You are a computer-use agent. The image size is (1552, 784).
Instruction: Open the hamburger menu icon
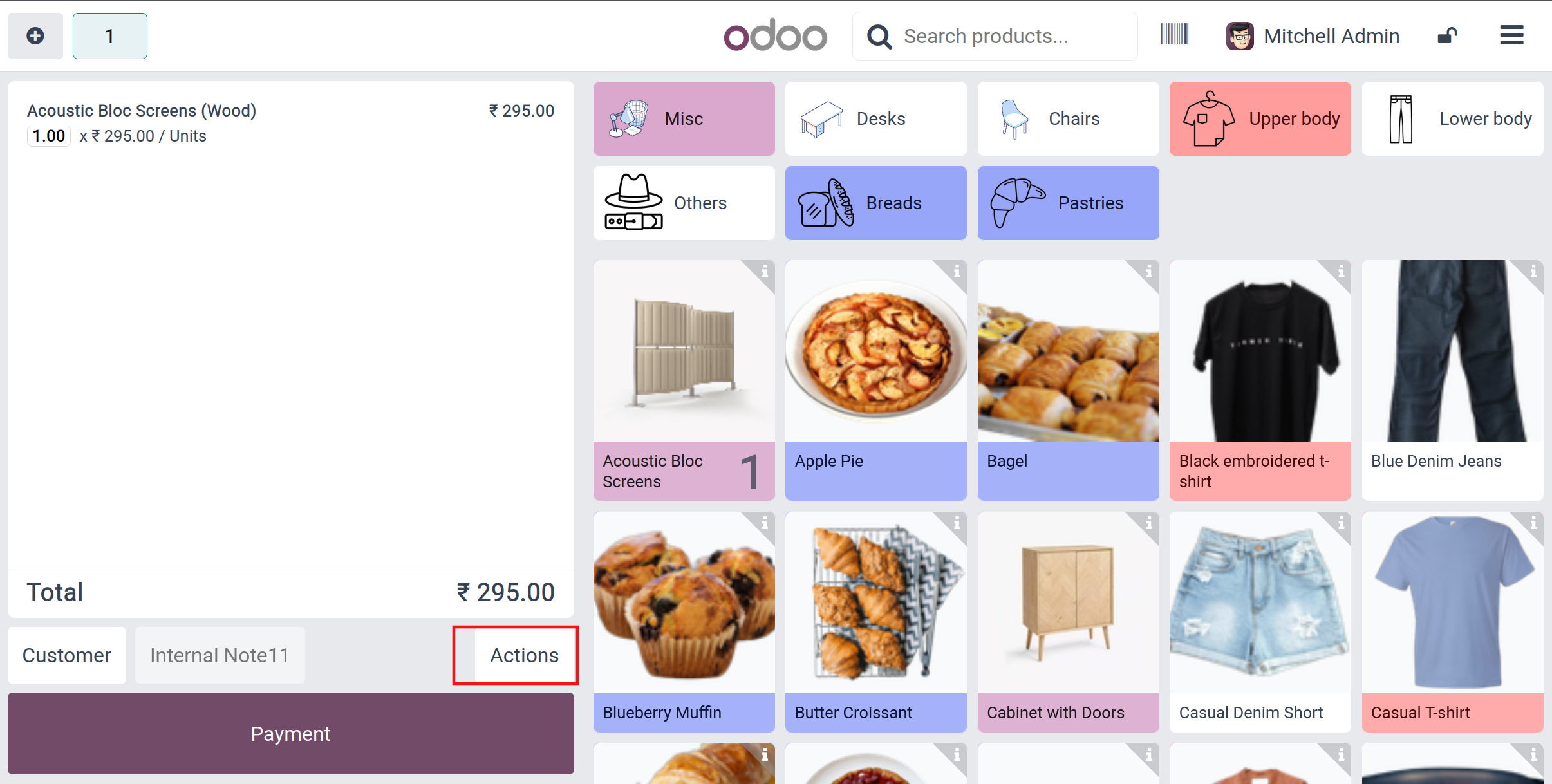pos(1511,35)
